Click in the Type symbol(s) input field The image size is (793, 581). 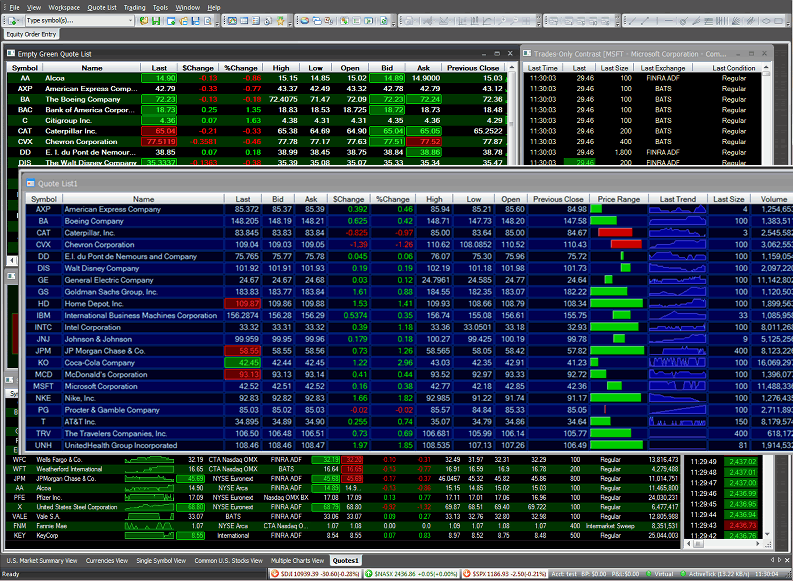(76, 21)
